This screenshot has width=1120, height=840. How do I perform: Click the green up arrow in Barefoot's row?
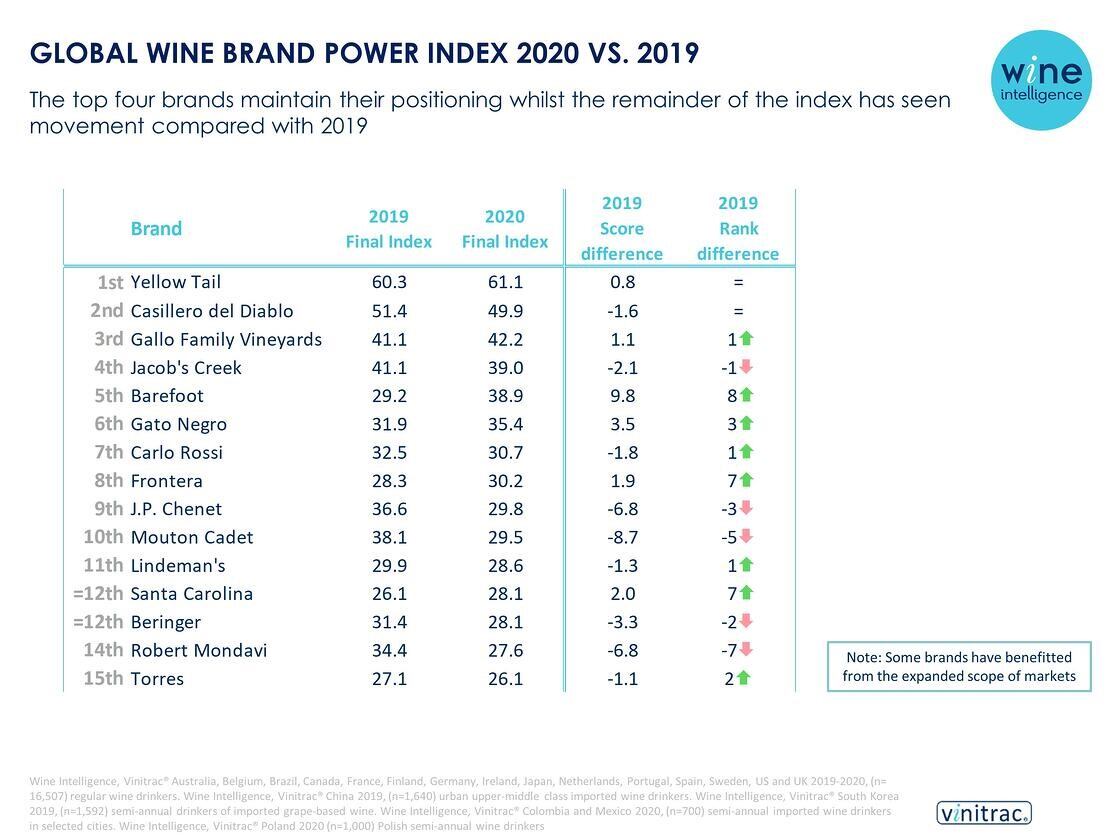click(x=746, y=395)
